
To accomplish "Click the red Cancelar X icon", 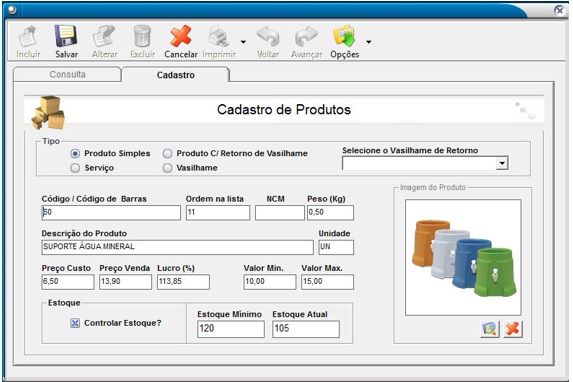I will 181,36.
